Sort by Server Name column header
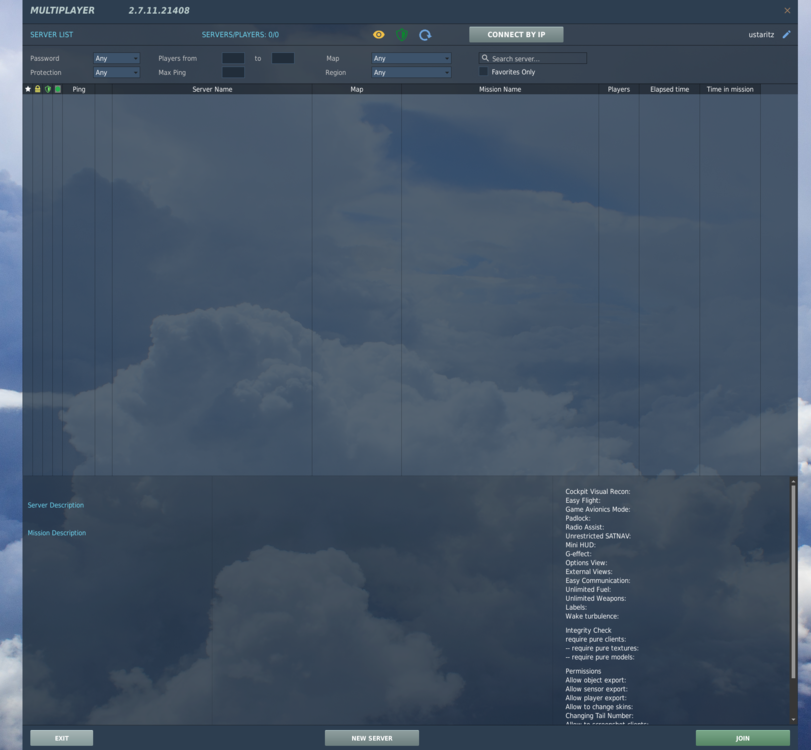 [212, 89]
